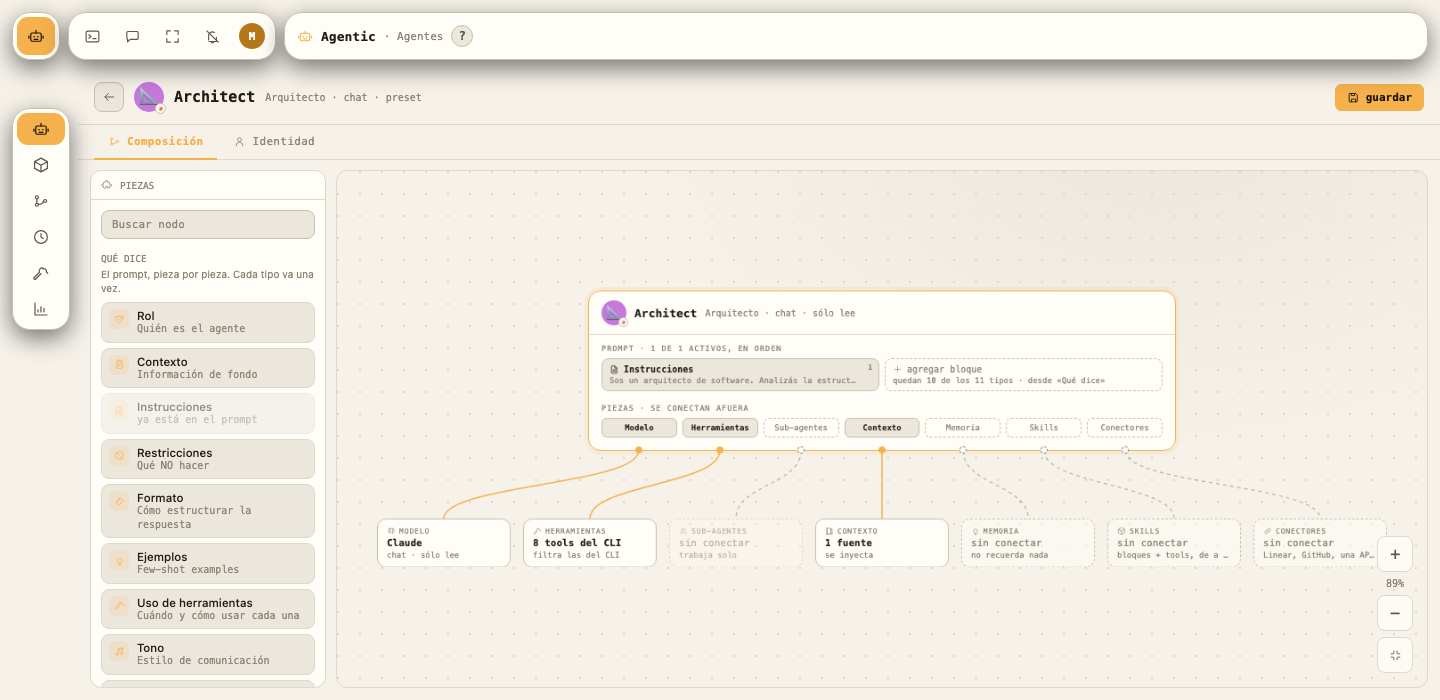Click the "Modelo" pill in the Architect node
This screenshot has width=1440, height=700.
pos(639,428)
